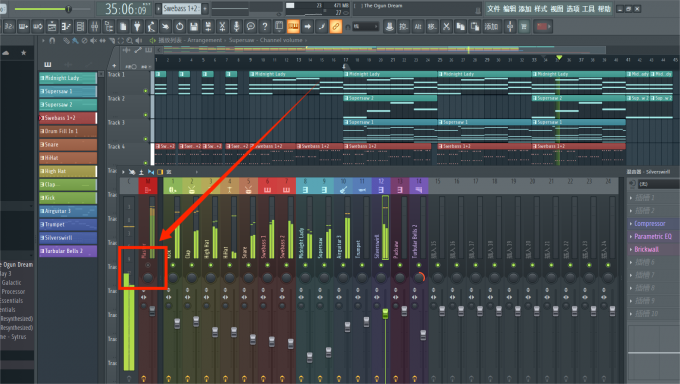The width and height of the screenshot is (680, 384).
Task: Open the 编辑 menu
Action: tap(510, 9)
